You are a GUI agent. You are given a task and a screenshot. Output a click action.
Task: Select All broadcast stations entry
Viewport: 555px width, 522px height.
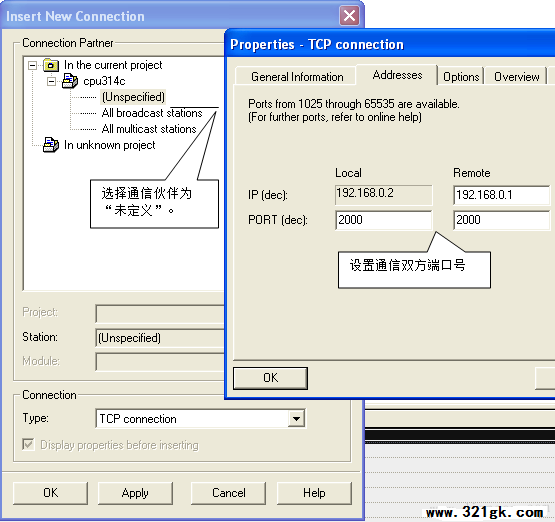(x=152, y=113)
